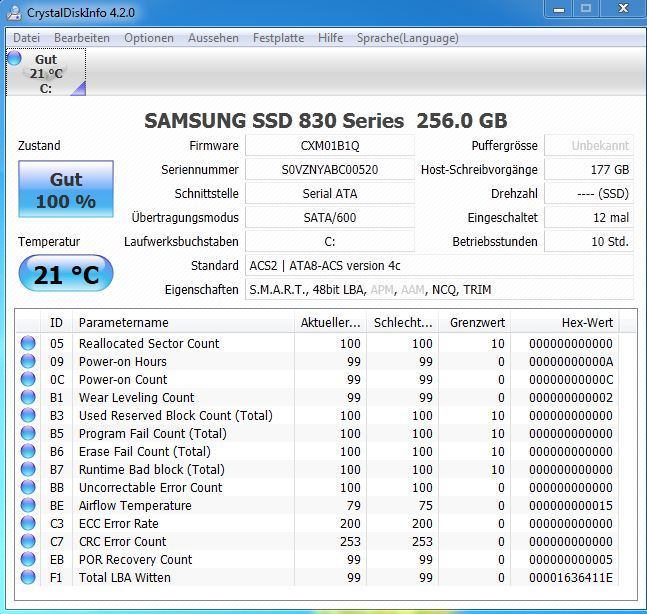Click the Standard field ACS2 | ATA8-ACS version 4c
Viewport: 647px width, 614px height.
pyautogui.click(x=439, y=265)
